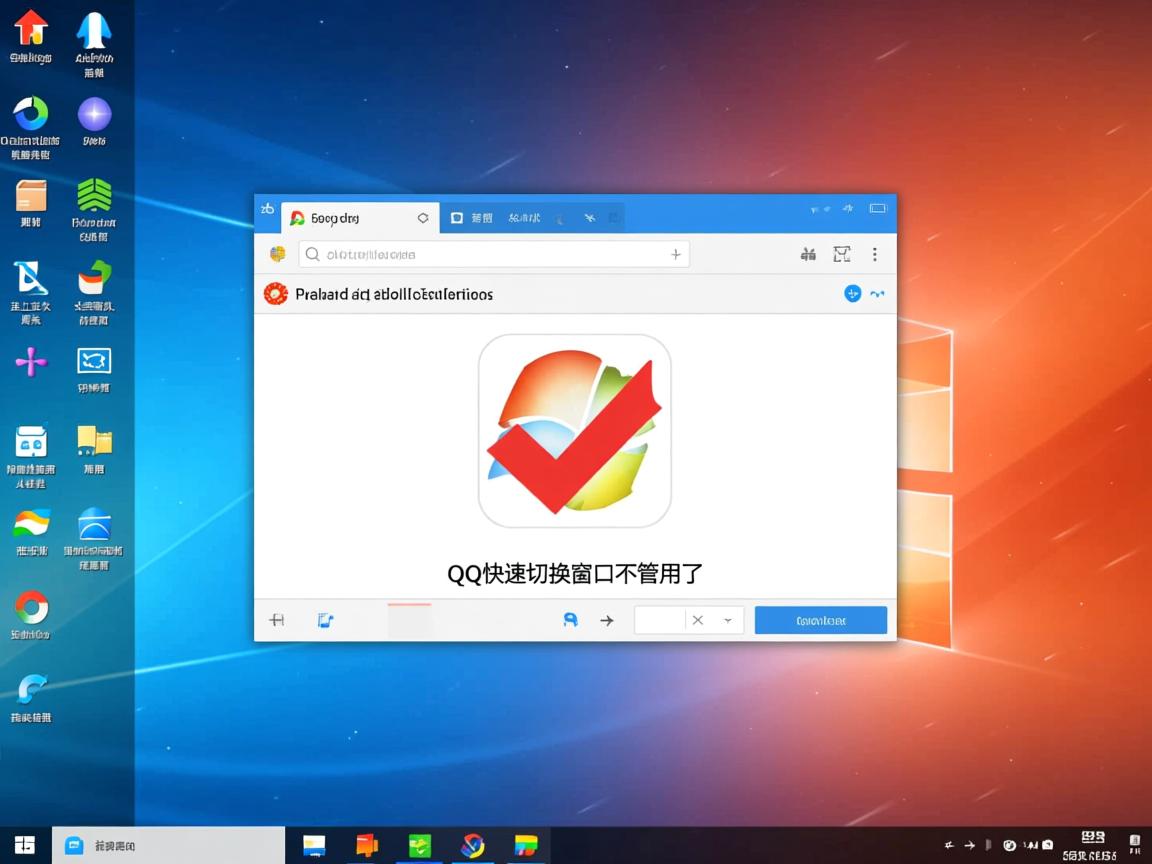Open the extensions puzzle icon left of address bar
This screenshot has width=1152, height=864.
coord(277,254)
